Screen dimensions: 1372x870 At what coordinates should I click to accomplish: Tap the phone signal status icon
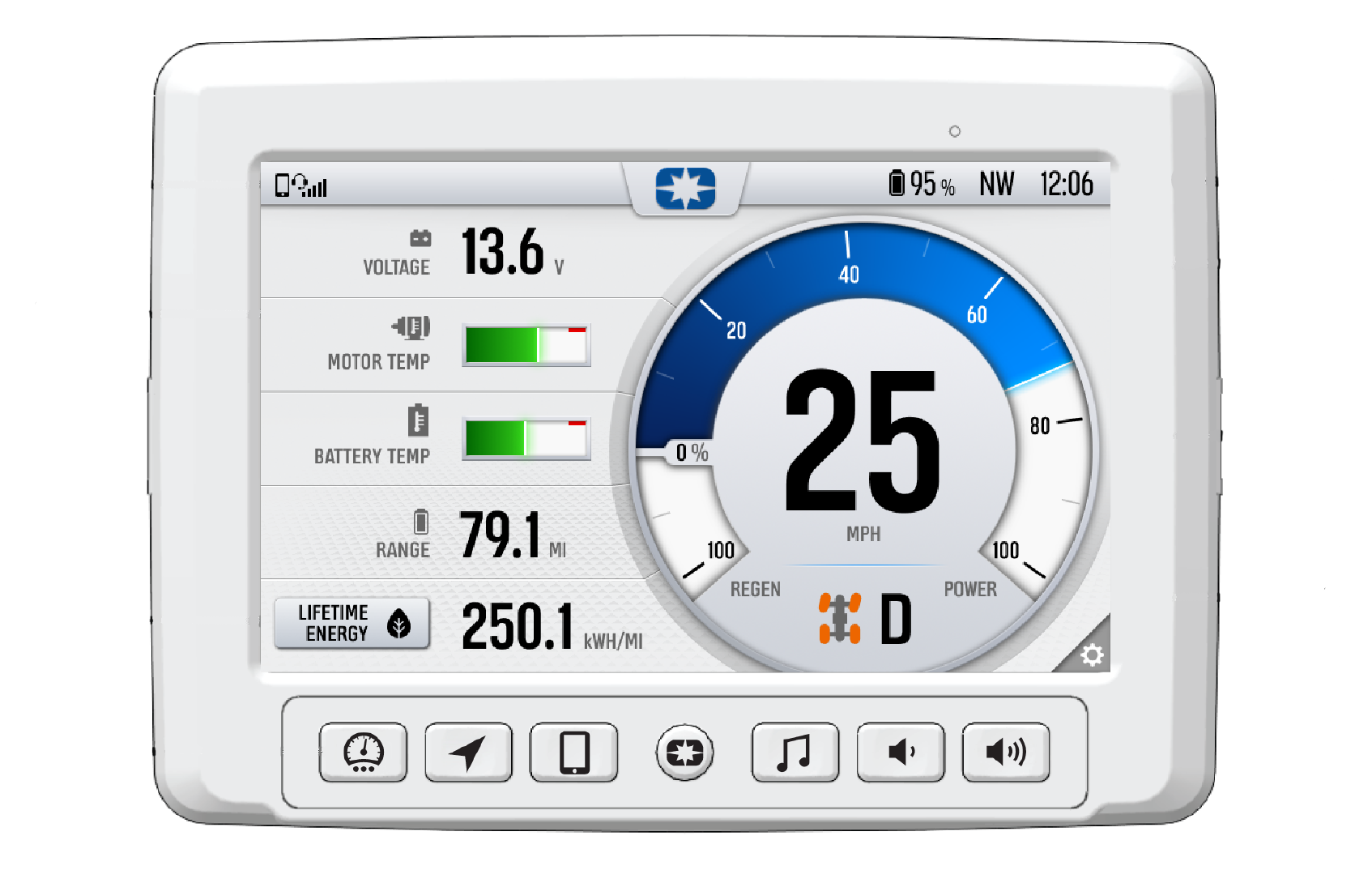[300, 186]
